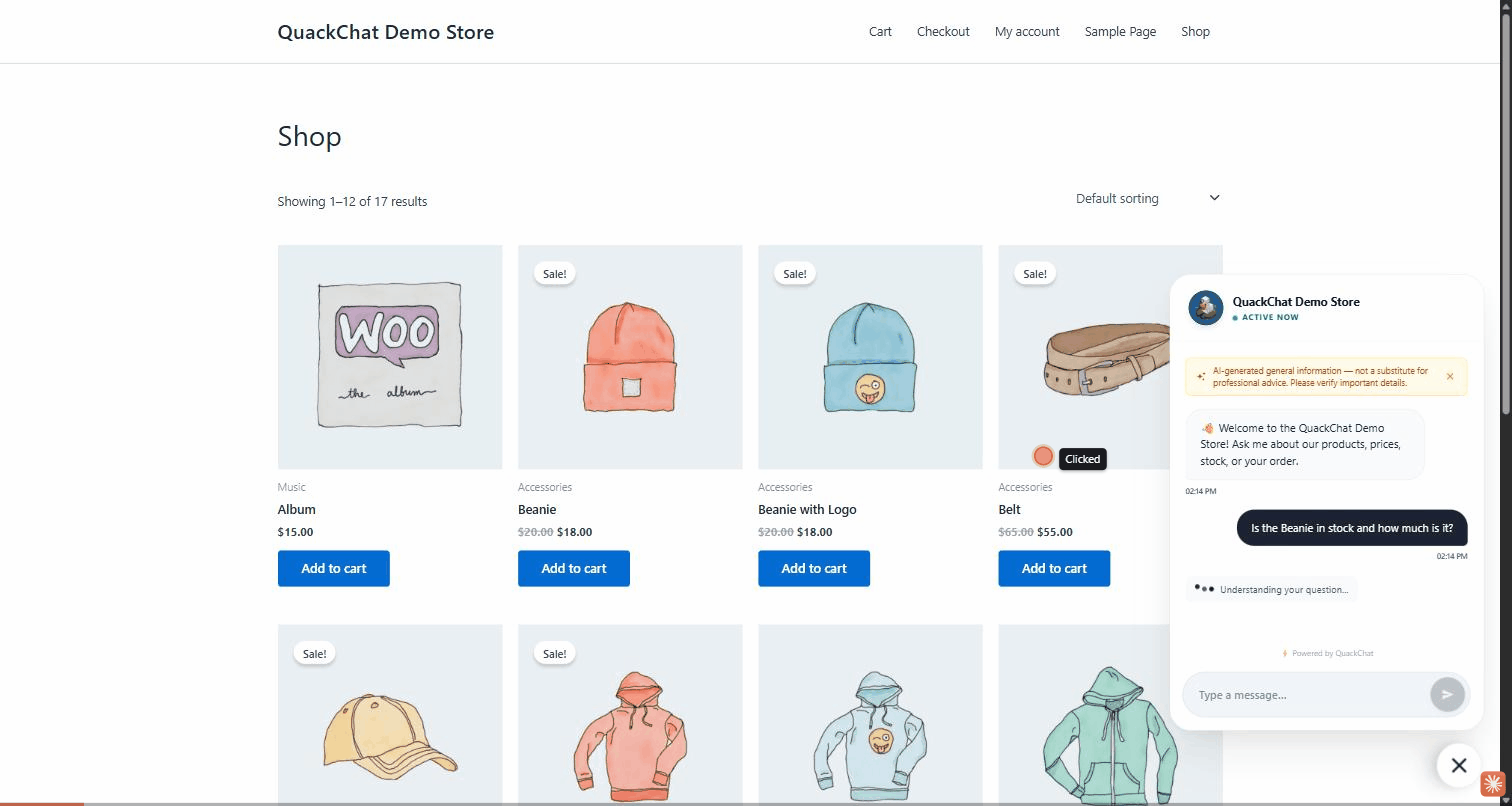Click the Music category label
Image resolution: width=1512 pixels, height=806 pixels.
click(291, 487)
